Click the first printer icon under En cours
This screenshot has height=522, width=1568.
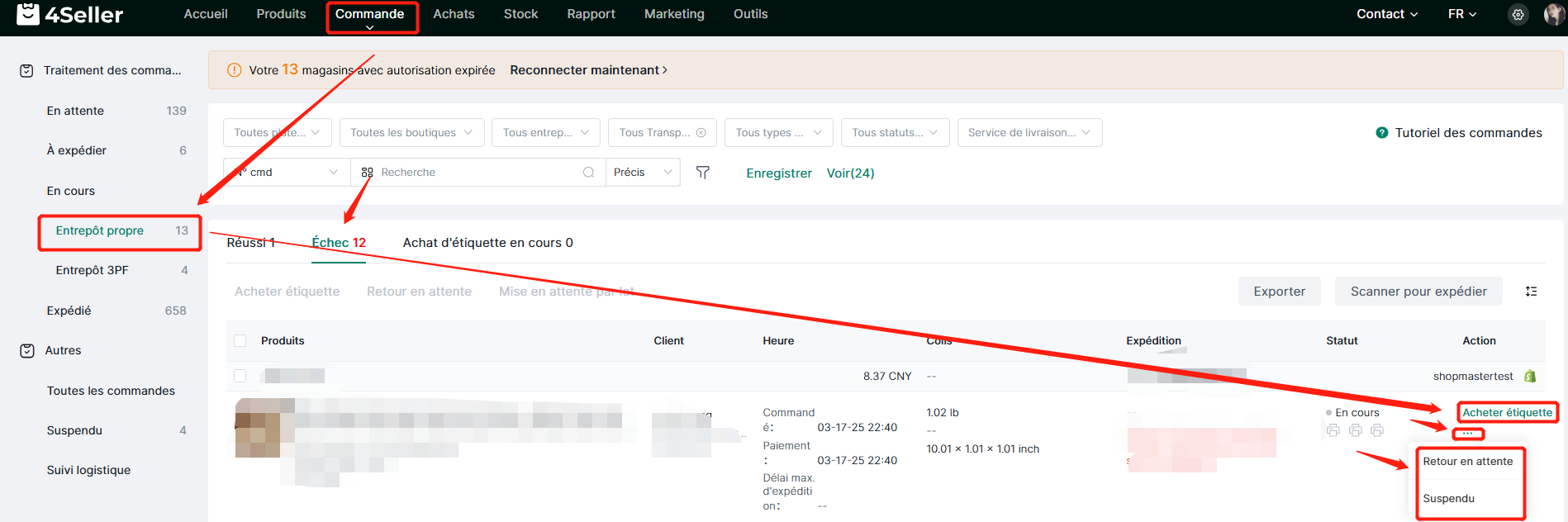tap(1333, 430)
